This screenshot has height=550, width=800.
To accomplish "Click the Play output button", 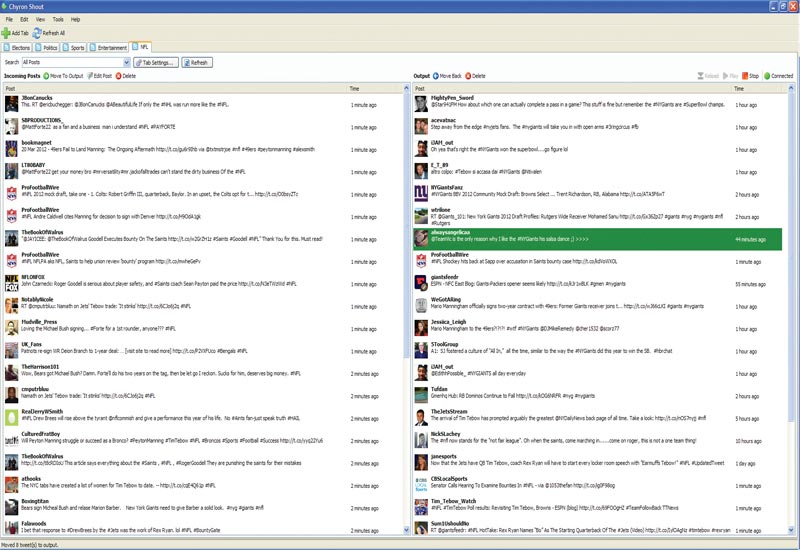I will click(730, 76).
